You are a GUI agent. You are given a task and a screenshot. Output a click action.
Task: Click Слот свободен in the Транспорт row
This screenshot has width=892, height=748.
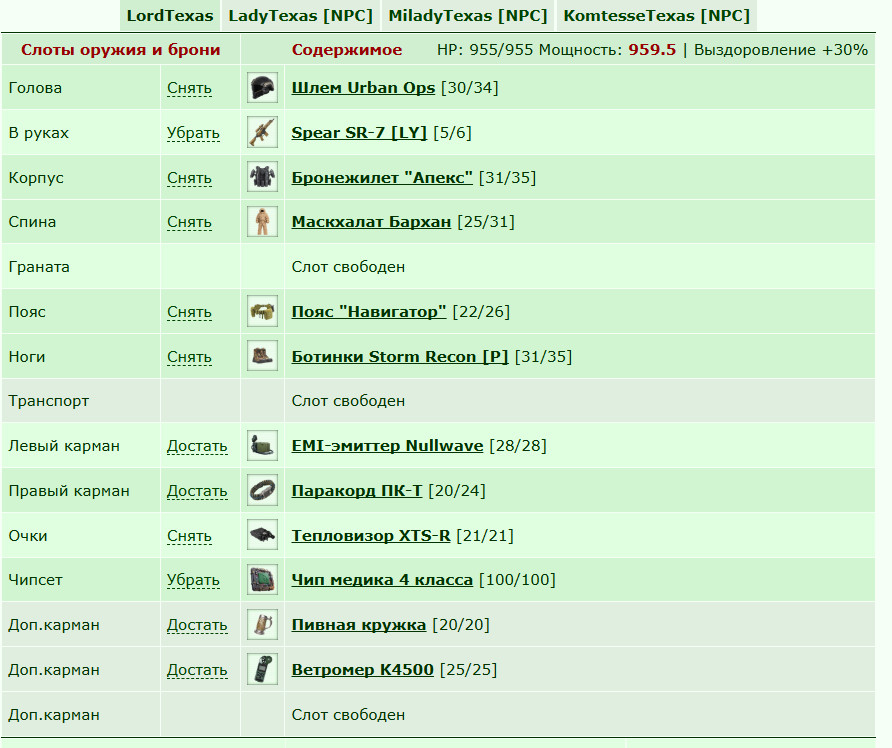click(x=348, y=402)
